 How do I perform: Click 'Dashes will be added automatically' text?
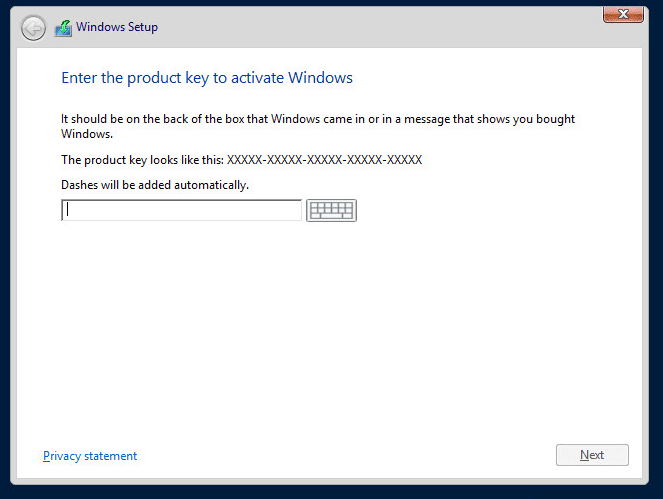click(x=155, y=185)
